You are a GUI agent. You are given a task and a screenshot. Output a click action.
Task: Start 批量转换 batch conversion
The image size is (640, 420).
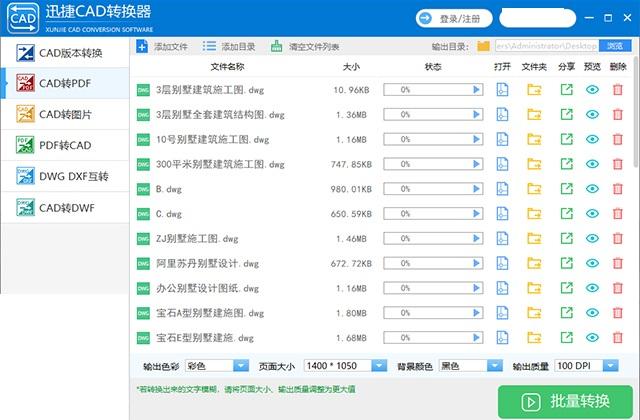tap(565, 402)
